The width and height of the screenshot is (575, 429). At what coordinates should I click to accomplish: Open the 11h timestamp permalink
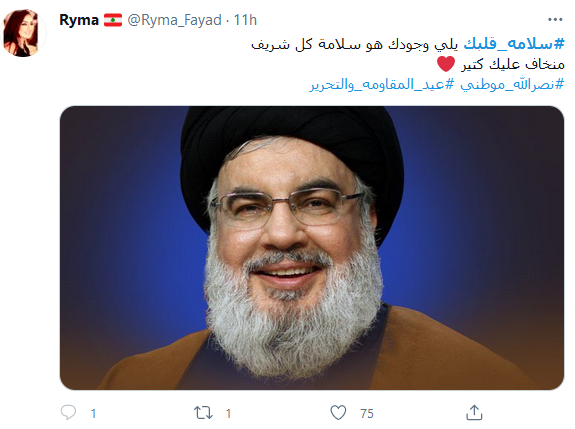tap(245, 20)
